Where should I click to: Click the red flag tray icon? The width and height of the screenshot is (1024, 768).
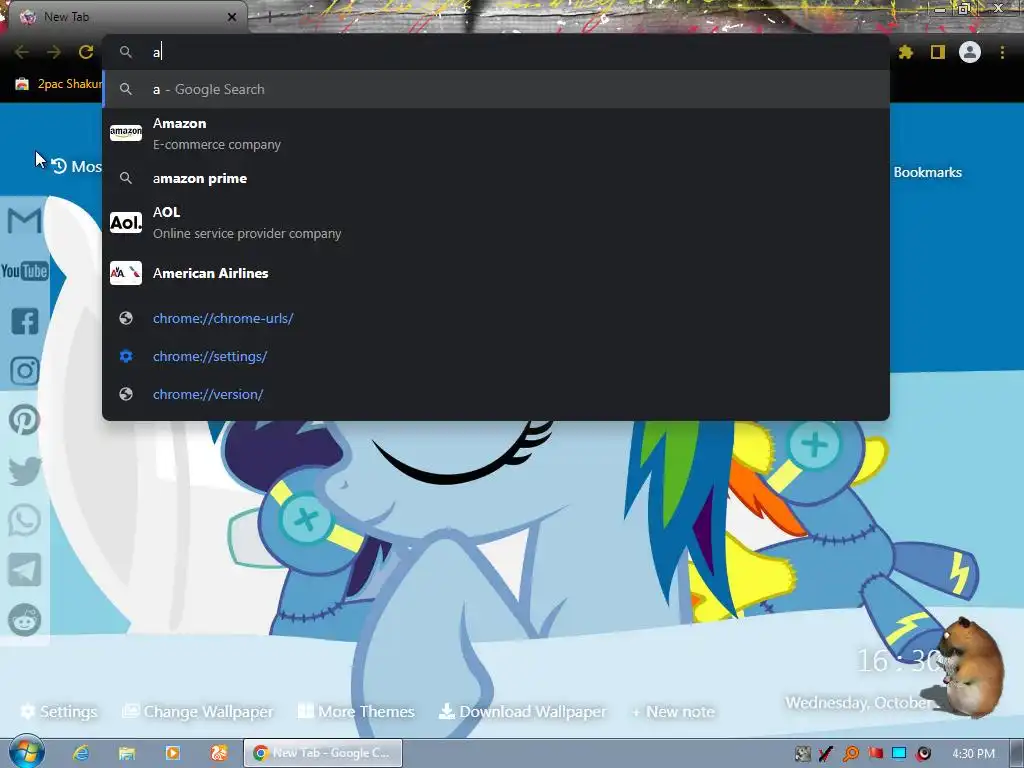(x=875, y=754)
